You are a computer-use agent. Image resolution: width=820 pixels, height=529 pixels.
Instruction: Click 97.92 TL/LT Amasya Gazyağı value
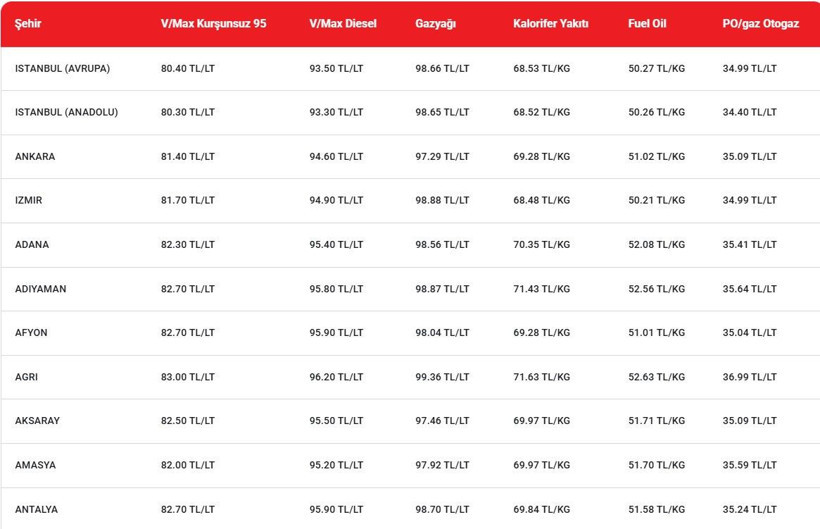click(x=442, y=465)
